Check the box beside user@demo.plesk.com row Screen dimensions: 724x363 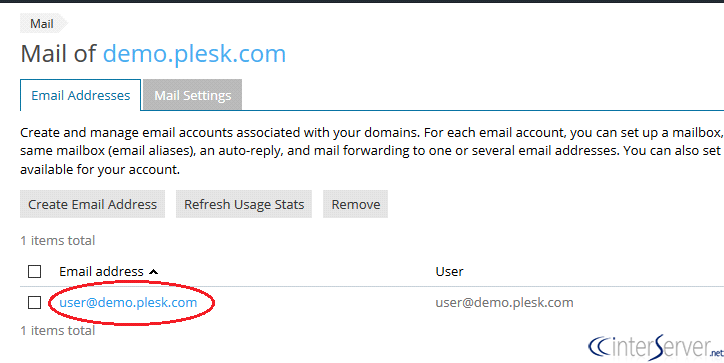tap(35, 302)
